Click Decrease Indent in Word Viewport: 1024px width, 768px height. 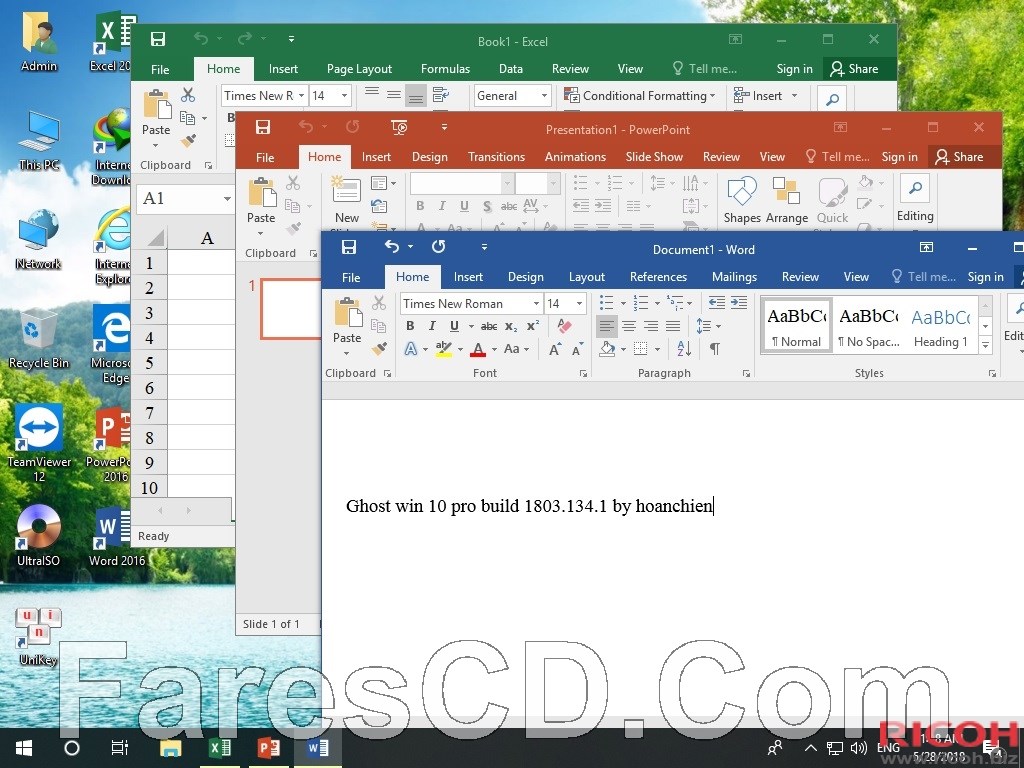coord(717,302)
